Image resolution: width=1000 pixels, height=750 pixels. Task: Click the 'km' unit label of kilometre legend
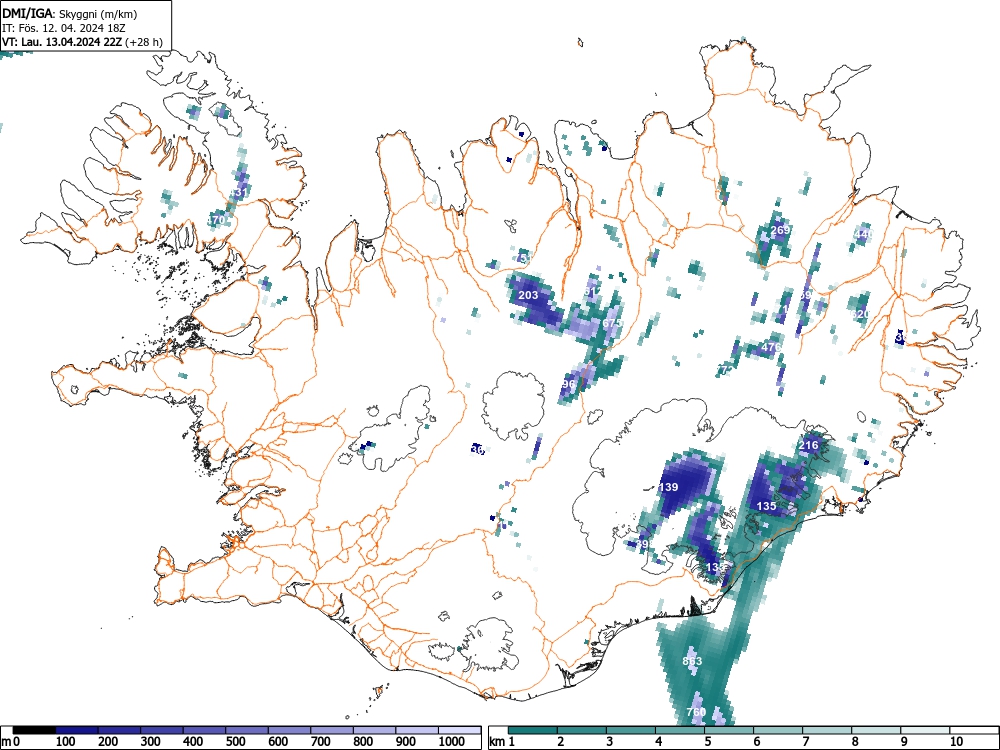497,742
